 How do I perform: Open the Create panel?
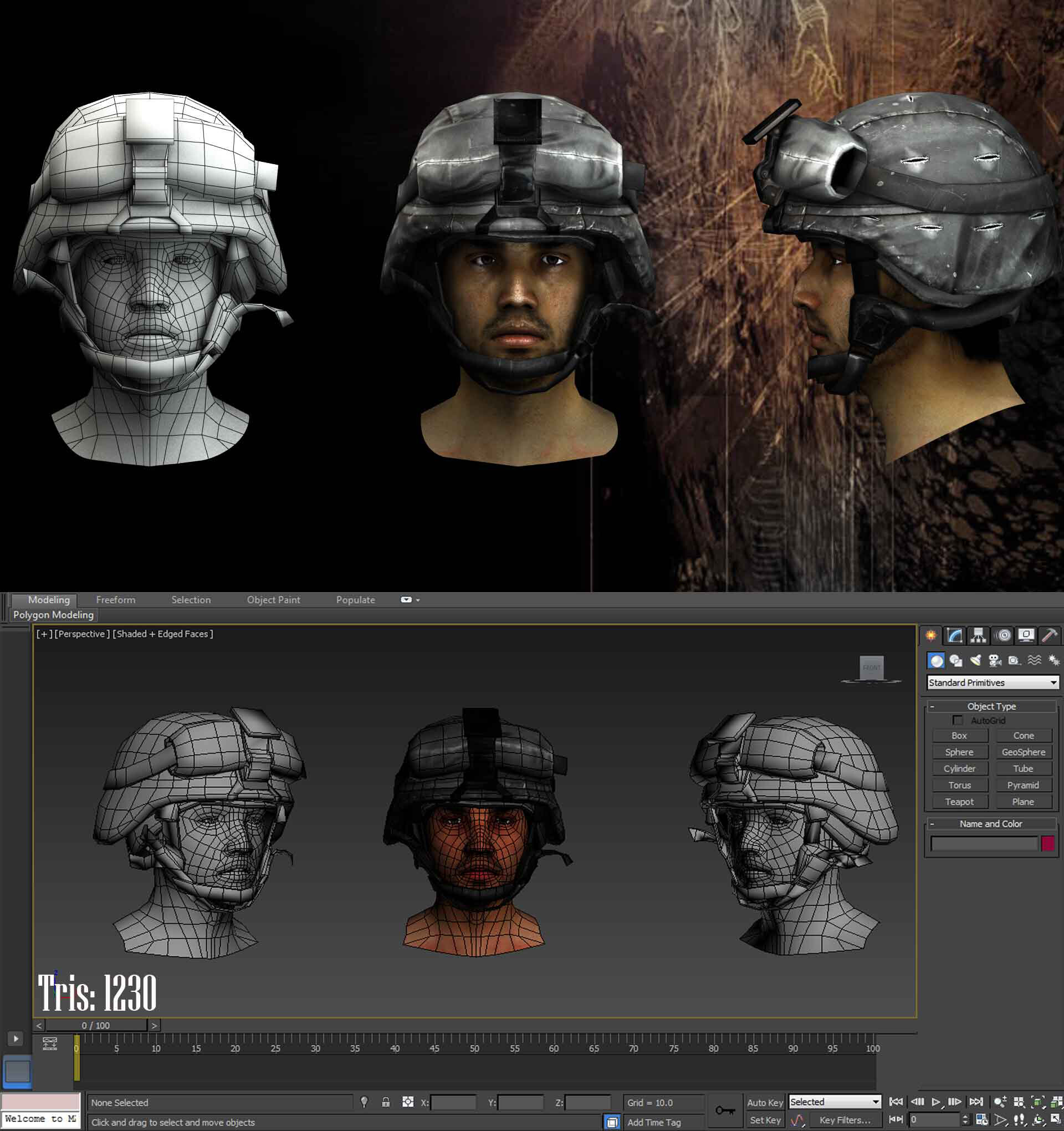[933, 635]
